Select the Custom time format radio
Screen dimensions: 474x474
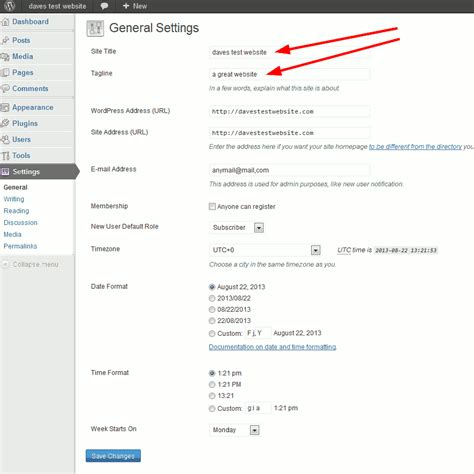[x=212, y=408]
